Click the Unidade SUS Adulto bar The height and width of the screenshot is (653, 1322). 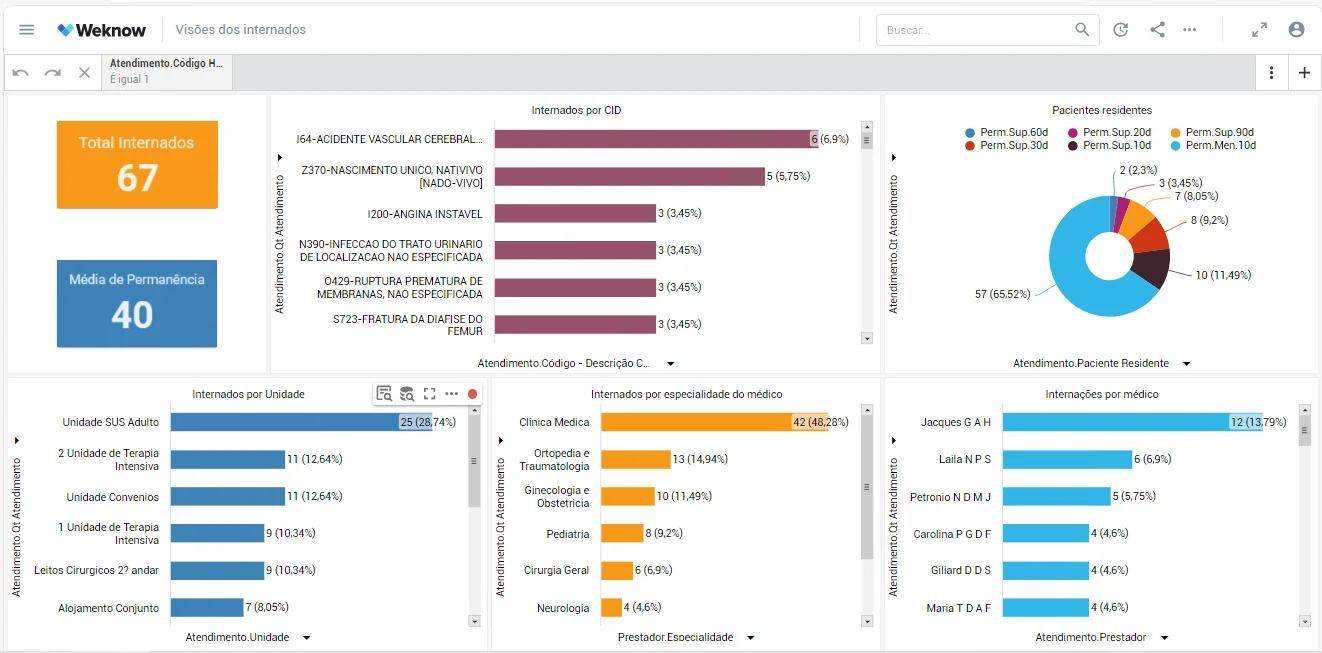[x=301, y=422]
